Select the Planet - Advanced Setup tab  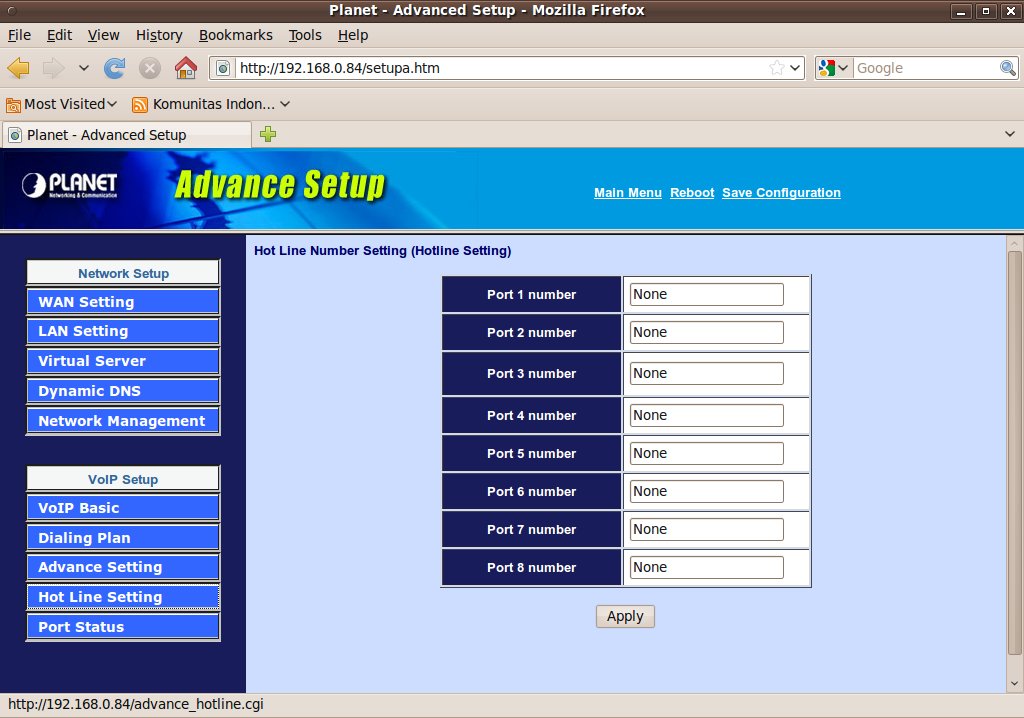[x=127, y=135]
